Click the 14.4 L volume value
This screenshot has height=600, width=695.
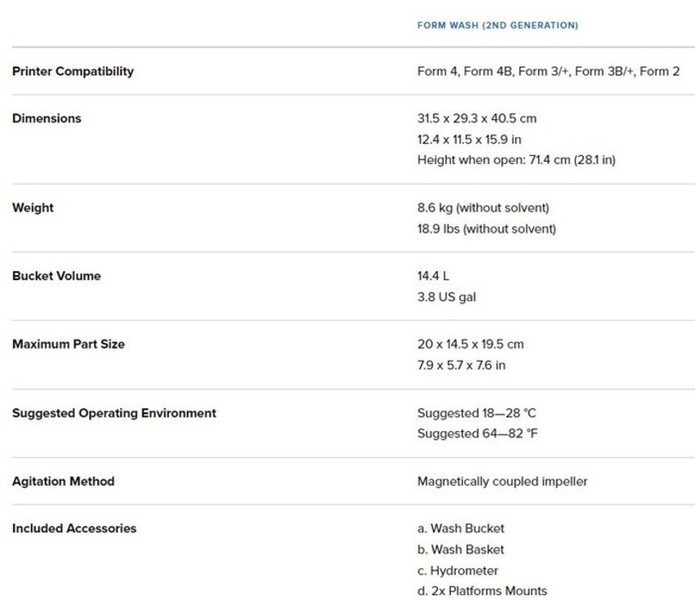tap(433, 276)
